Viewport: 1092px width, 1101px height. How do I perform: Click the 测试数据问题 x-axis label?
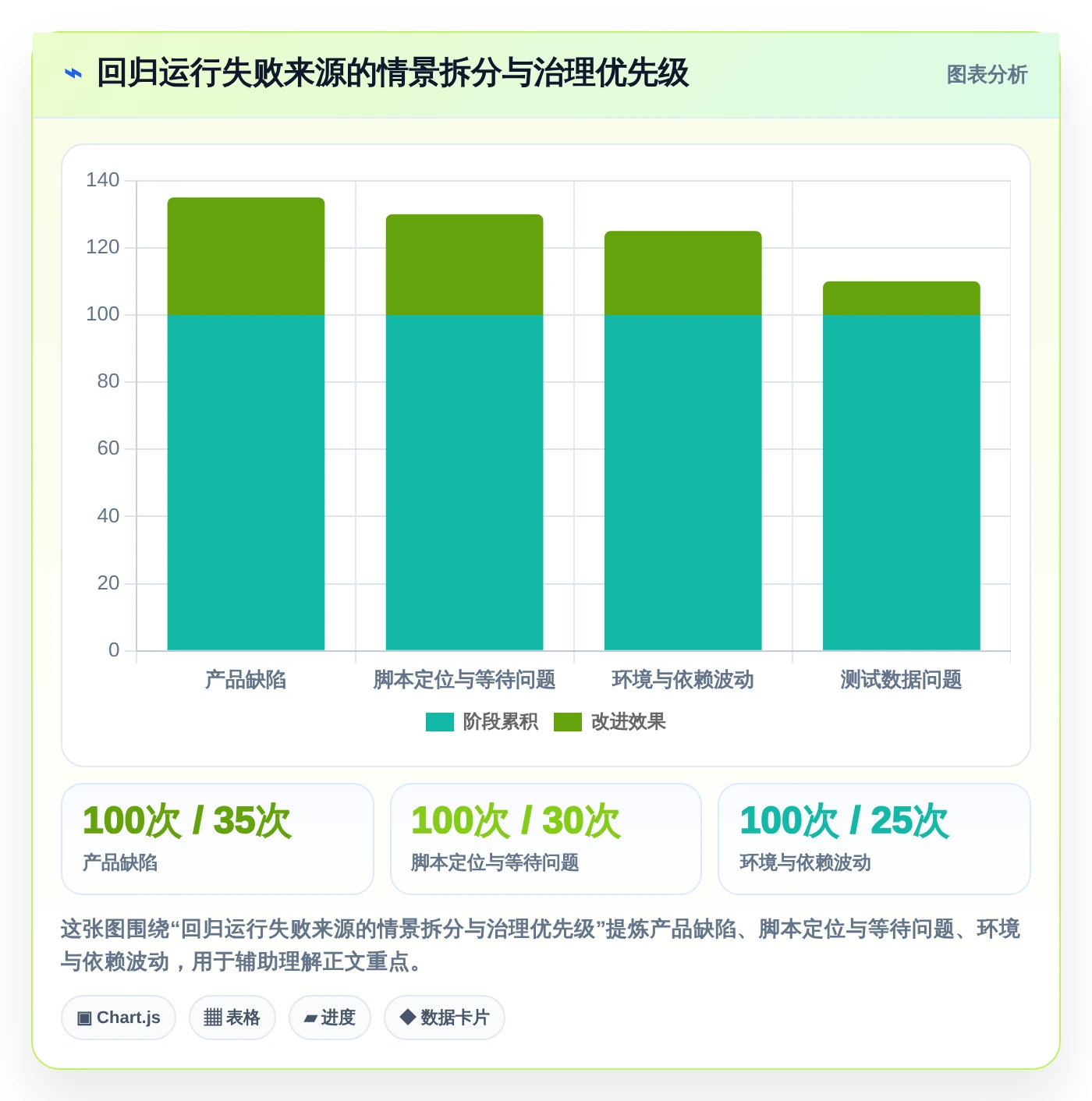(x=901, y=680)
